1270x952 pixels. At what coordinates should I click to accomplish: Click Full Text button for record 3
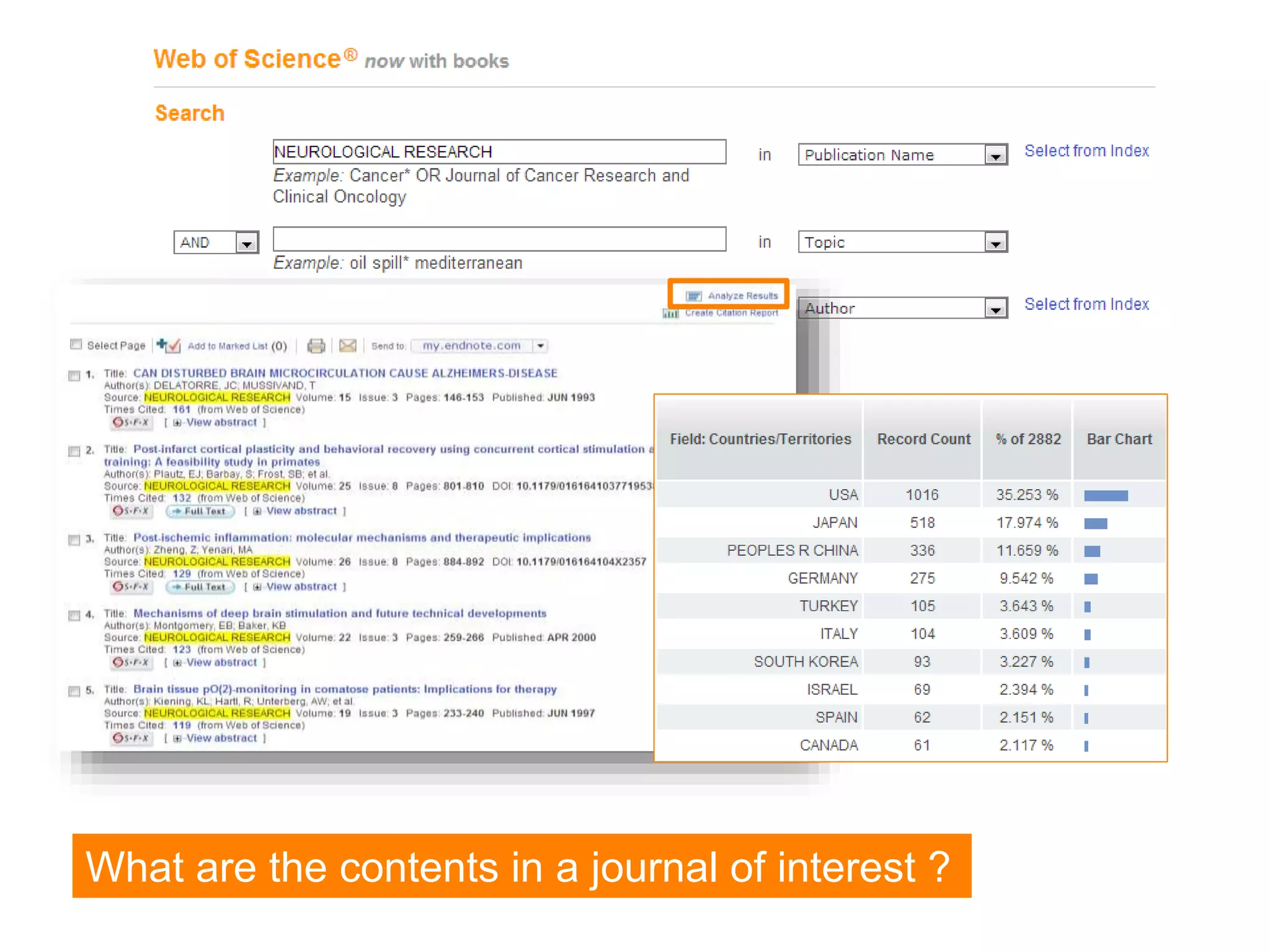pos(200,587)
